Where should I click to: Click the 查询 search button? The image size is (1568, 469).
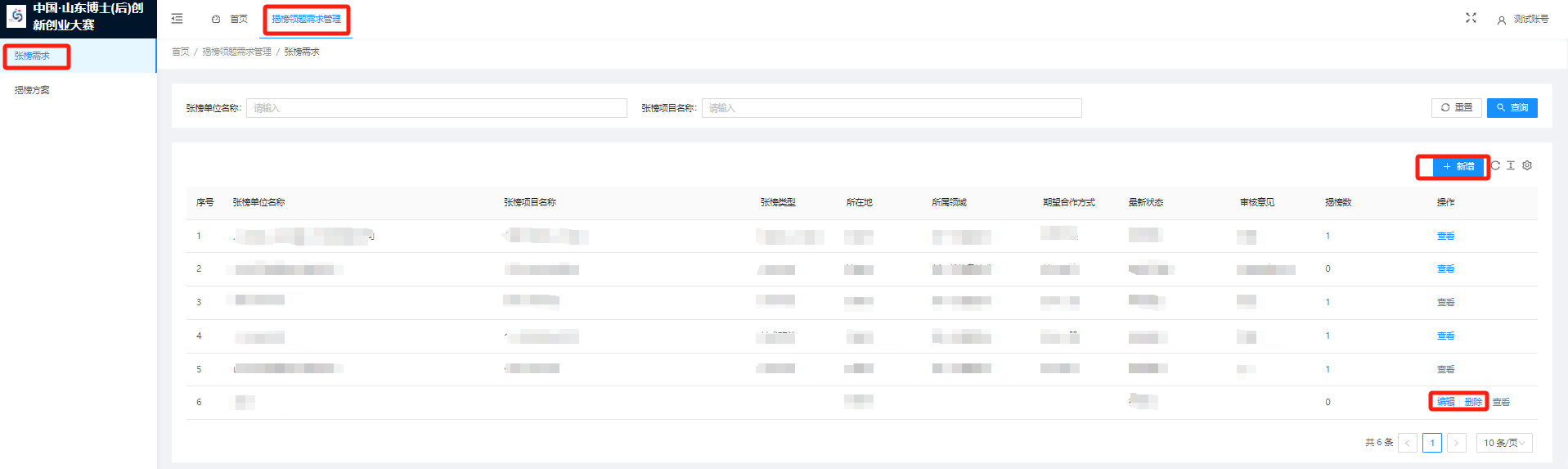point(1512,108)
